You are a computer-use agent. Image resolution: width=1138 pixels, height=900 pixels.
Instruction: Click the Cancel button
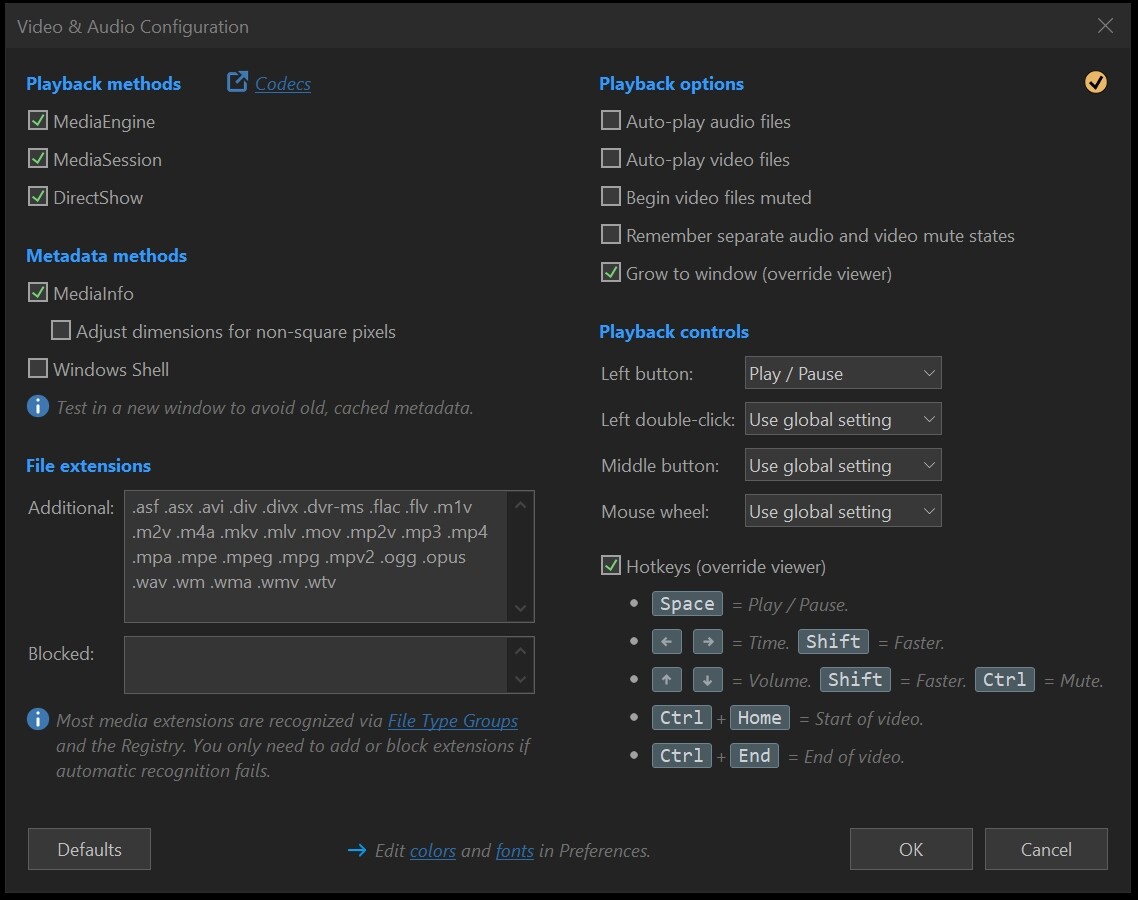tap(1046, 849)
